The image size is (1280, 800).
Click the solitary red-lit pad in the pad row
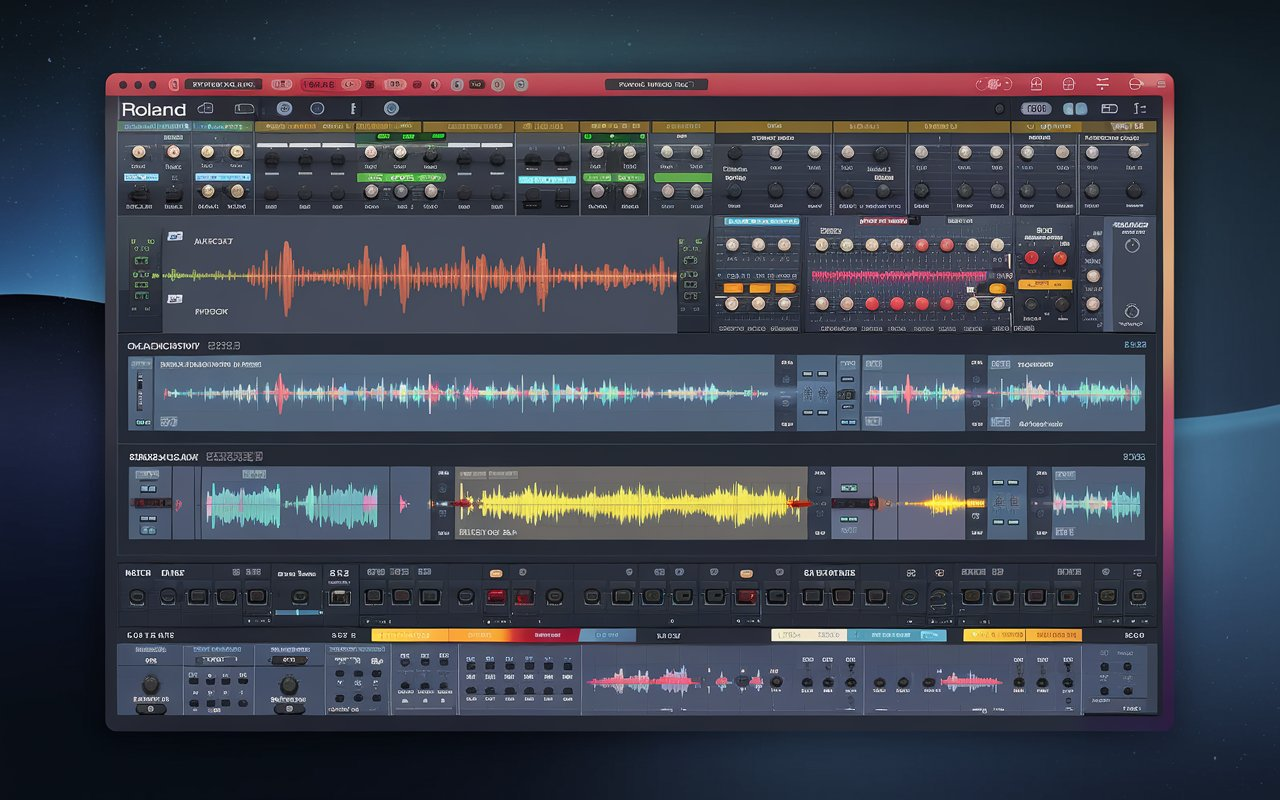[745, 597]
